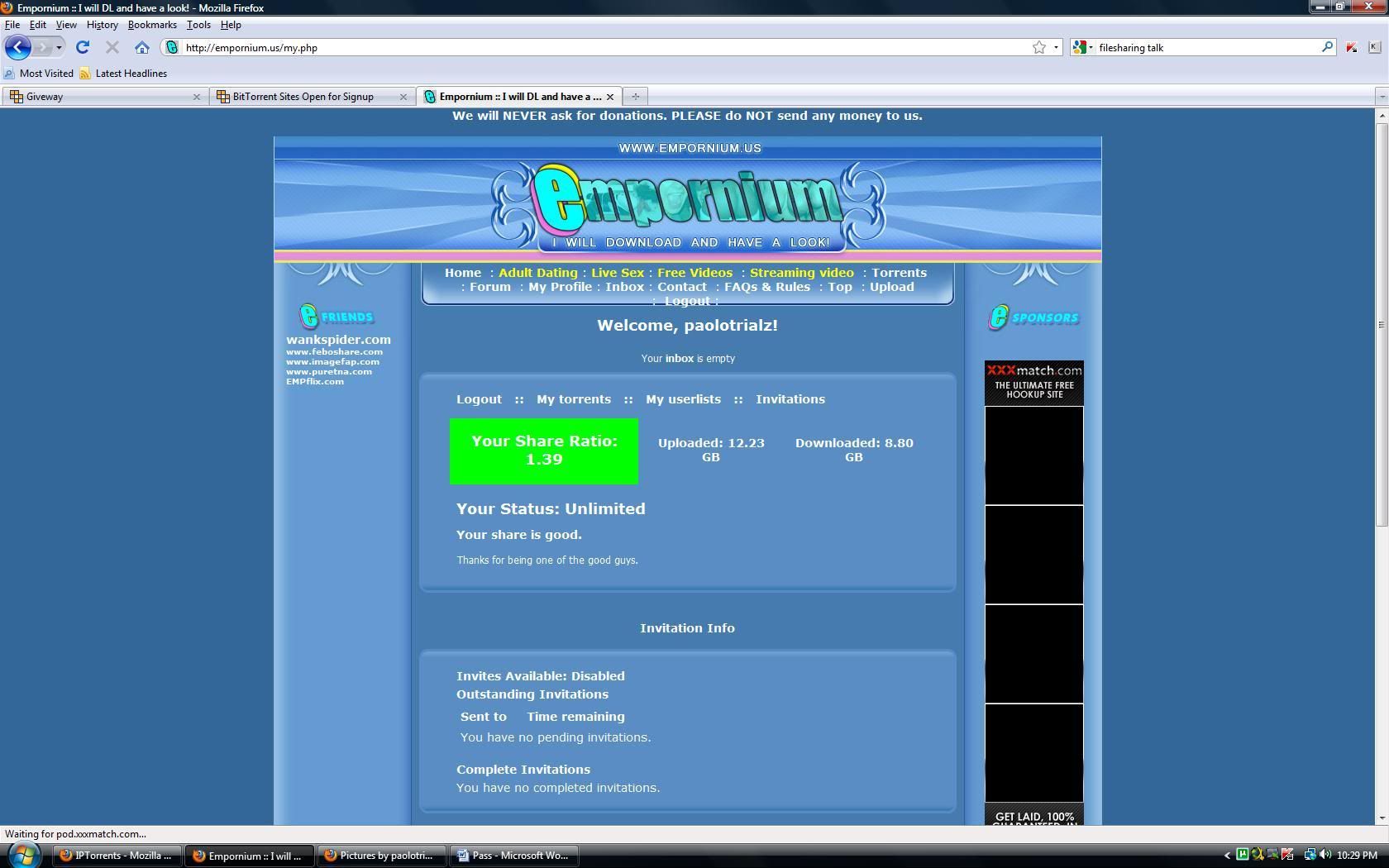This screenshot has height=868, width=1389.
Task: Close the BitTorrent Sites Open for Signup tab
Action: (403, 97)
